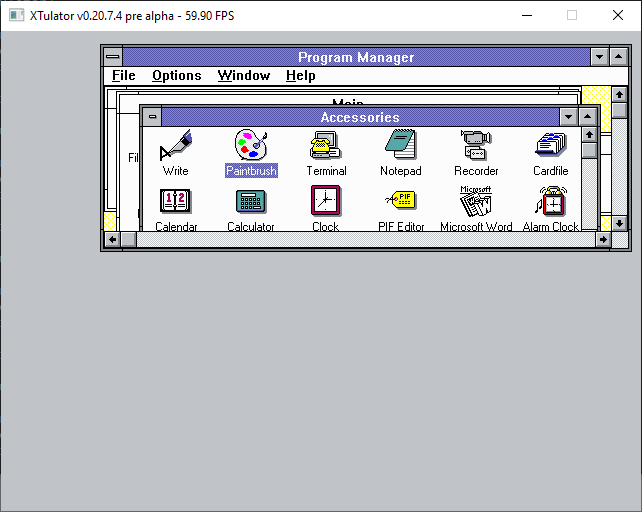Click Program Manager vertical scroll up arrow

tap(619, 95)
